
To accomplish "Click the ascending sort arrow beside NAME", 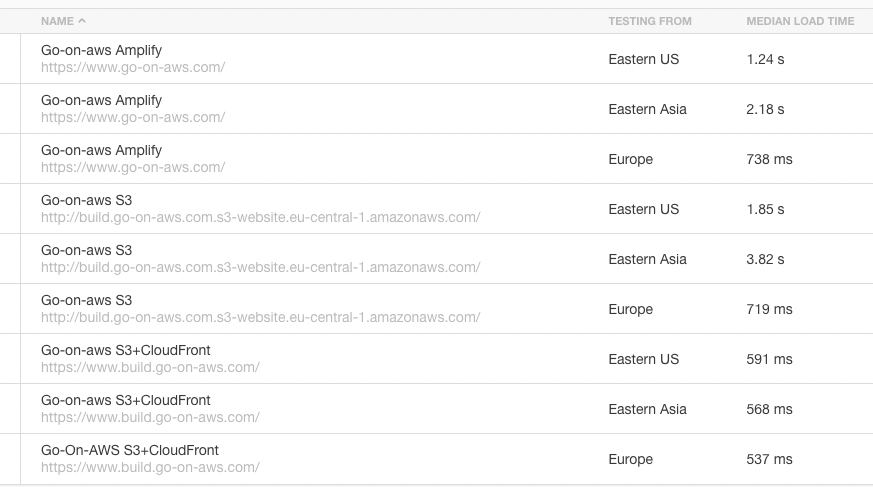I will (82, 21).
